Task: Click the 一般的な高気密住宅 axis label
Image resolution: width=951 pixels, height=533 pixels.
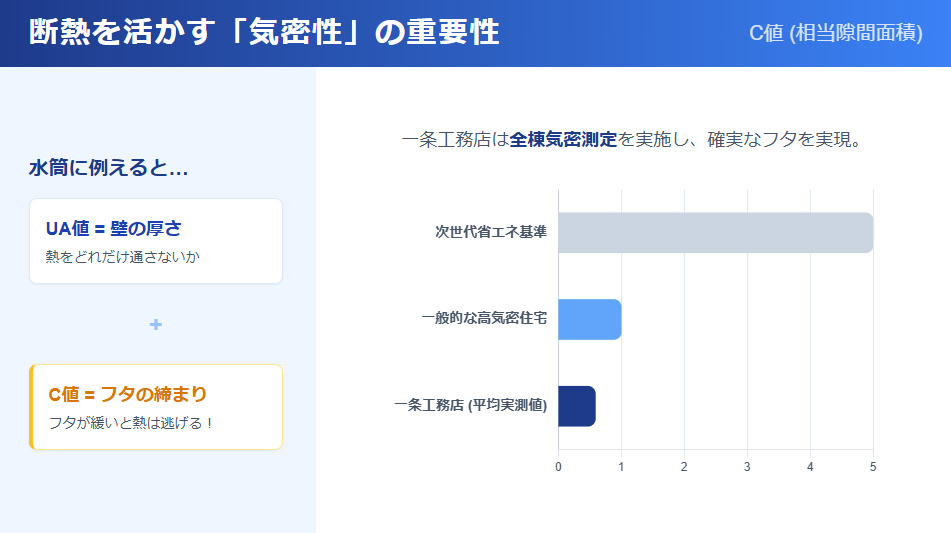Action: pyautogui.click(x=483, y=319)
